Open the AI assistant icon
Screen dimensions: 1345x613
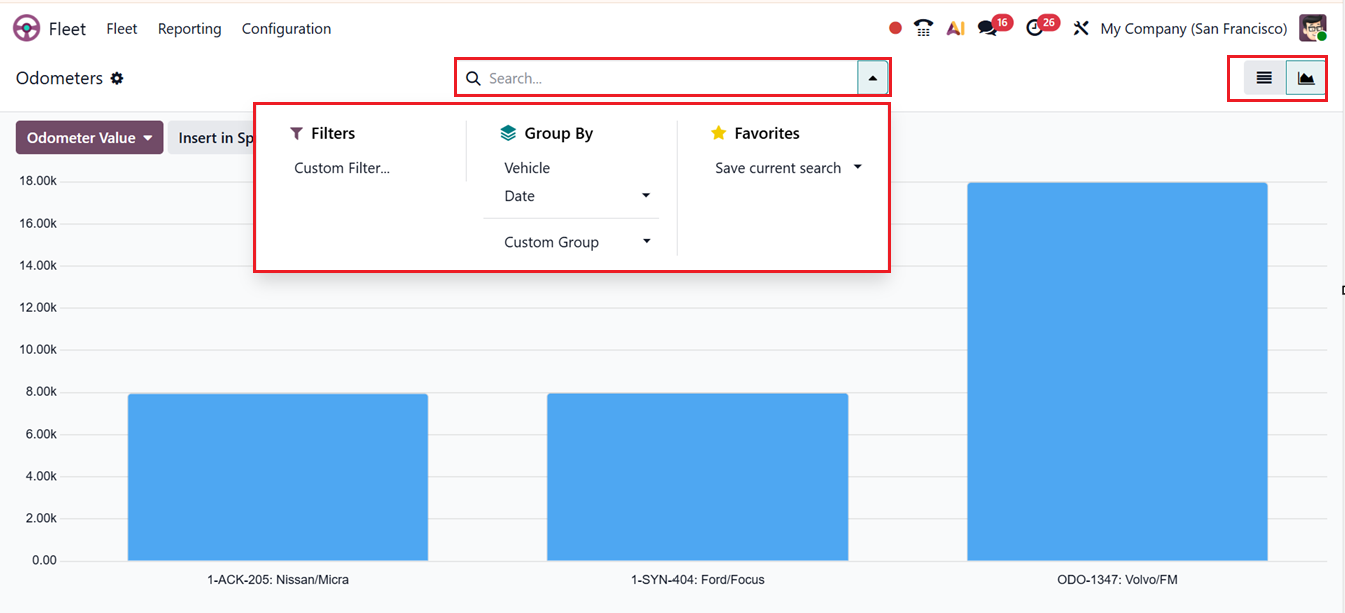(x=955, y=29)
